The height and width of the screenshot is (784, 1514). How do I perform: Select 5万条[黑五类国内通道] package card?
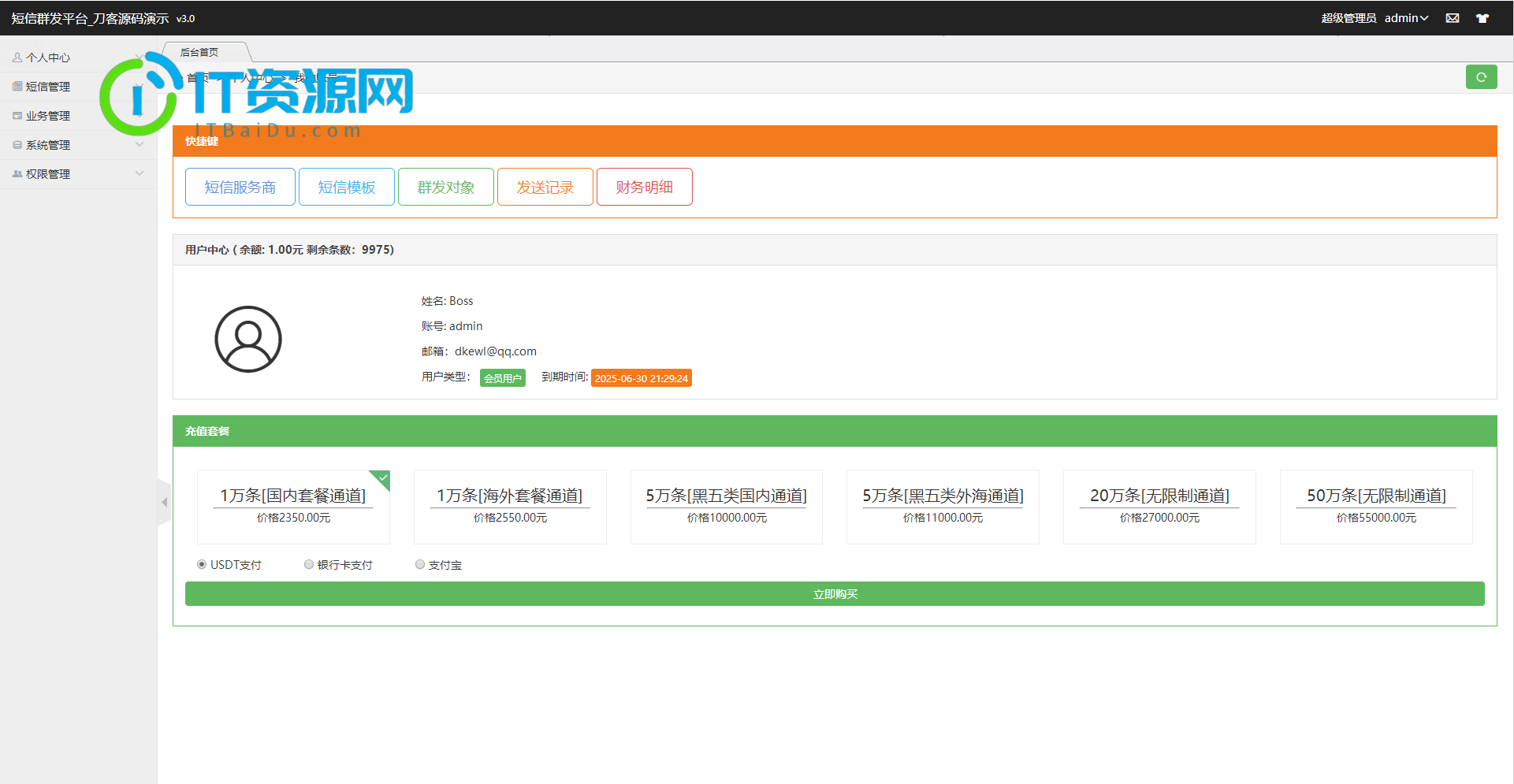(727, 507)
